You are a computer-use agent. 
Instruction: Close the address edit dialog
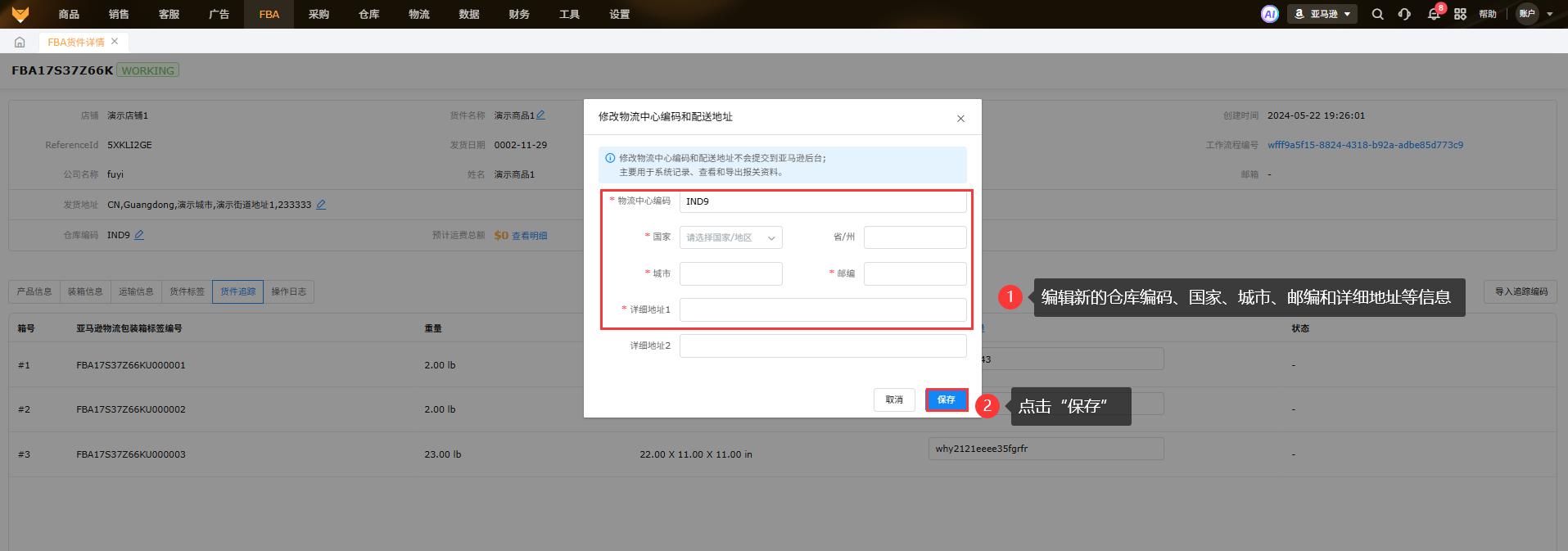[x=960, y=119]
